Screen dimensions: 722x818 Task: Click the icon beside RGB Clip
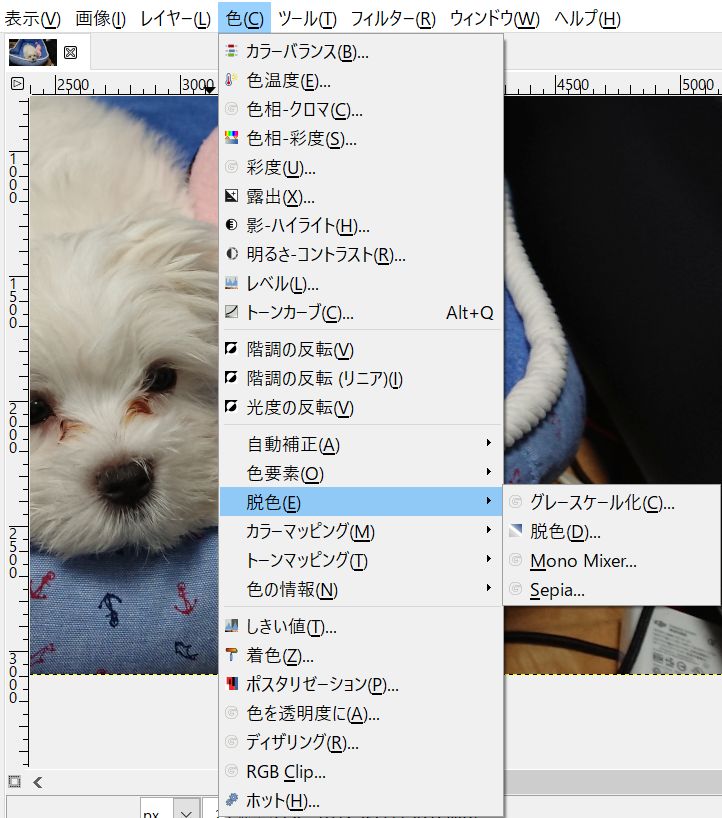coord(231,771)
